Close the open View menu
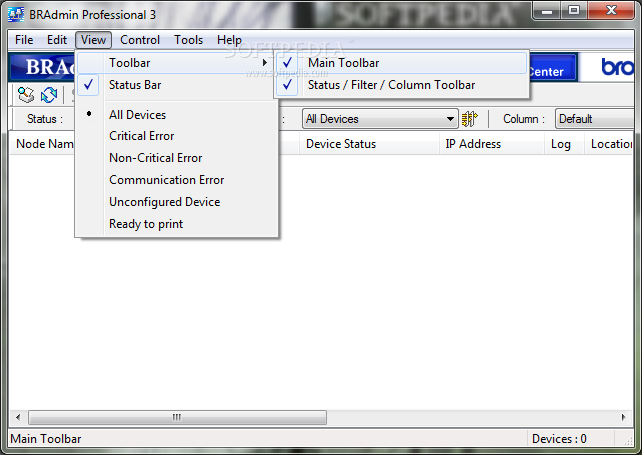Screen dimensions: 642x455 (x=93, y=40)
